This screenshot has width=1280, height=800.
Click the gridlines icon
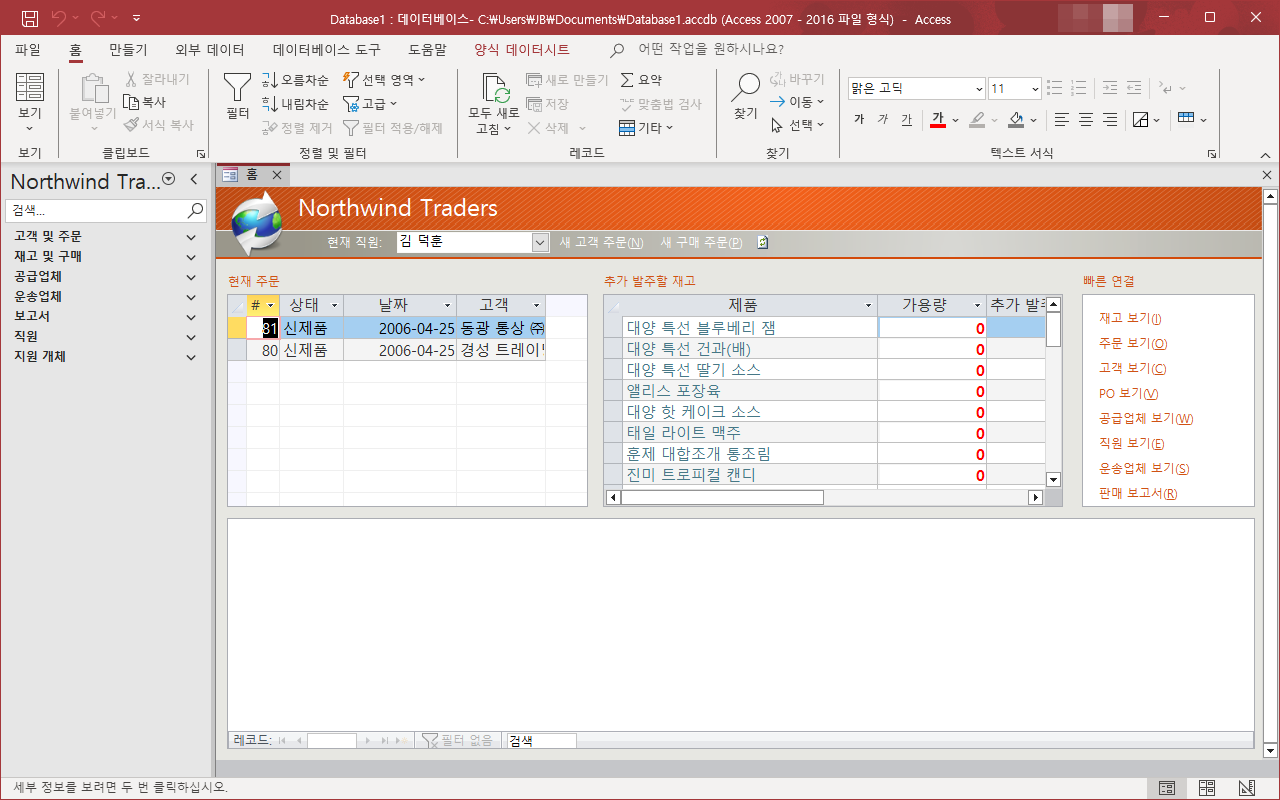coord(1187,119)
